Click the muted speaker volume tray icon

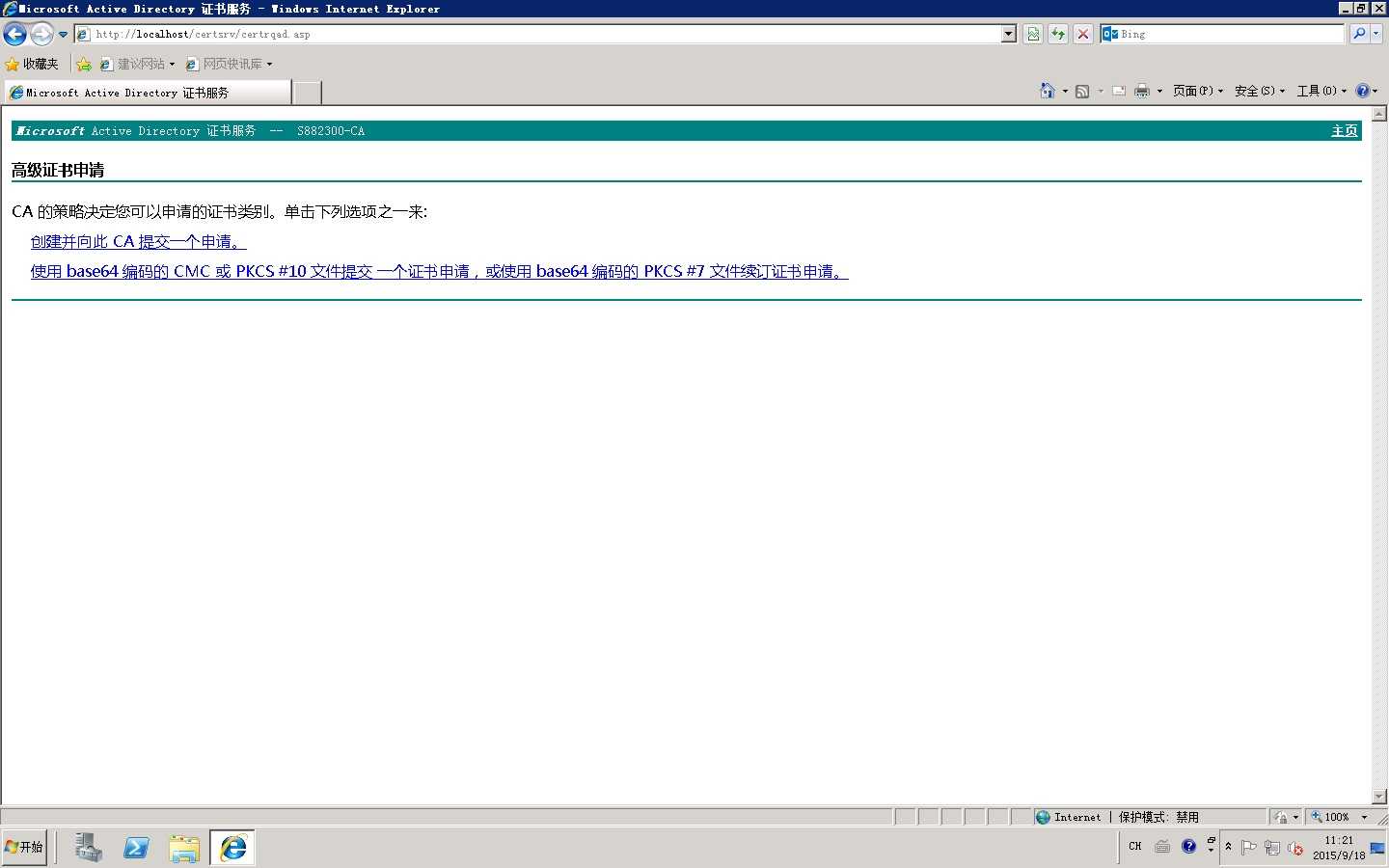point(1295,848)
